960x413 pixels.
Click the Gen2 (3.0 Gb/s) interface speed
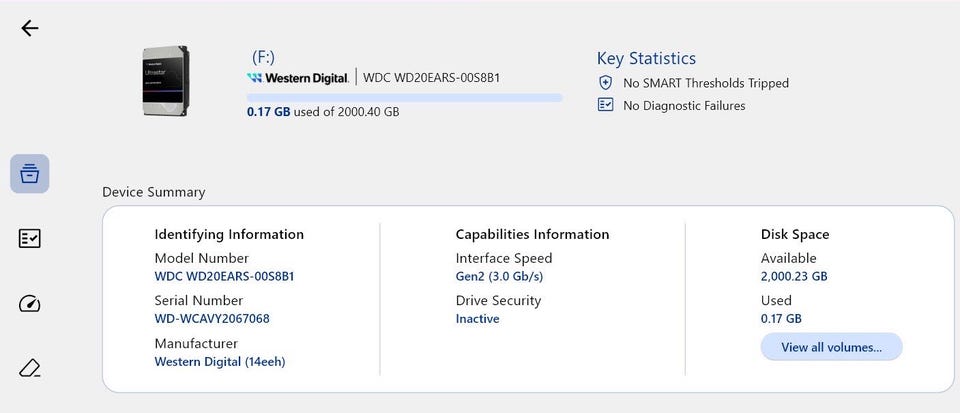tap(499, 277)
